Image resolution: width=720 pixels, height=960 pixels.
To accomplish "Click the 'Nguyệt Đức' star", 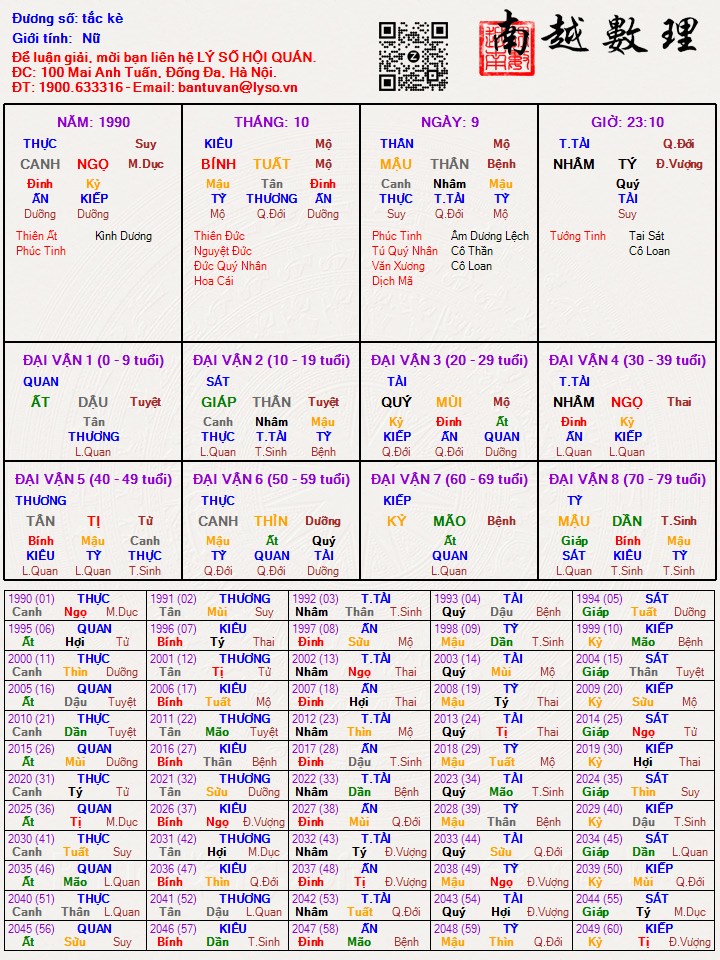I will pyautogui.click(x=222, y=251).
